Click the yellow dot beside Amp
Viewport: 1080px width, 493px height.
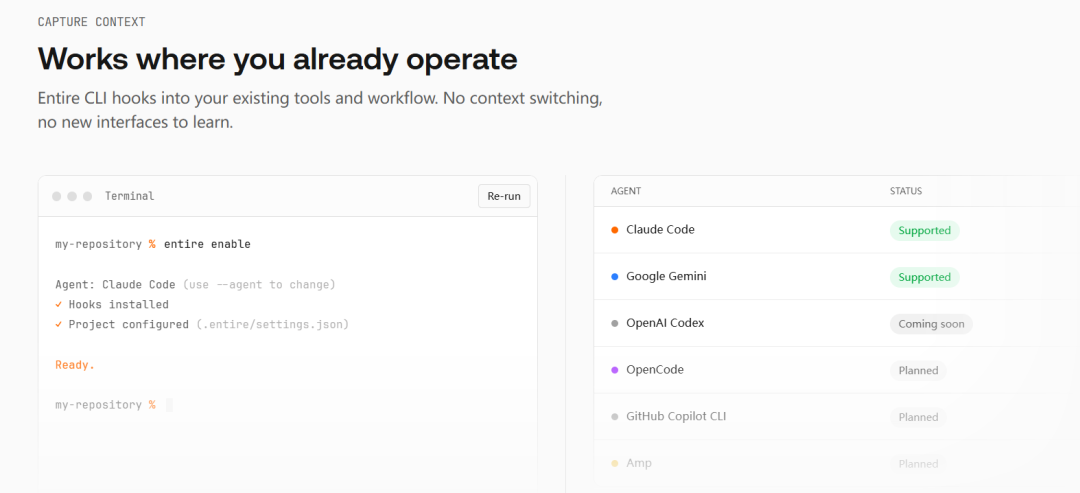point(615,463)
